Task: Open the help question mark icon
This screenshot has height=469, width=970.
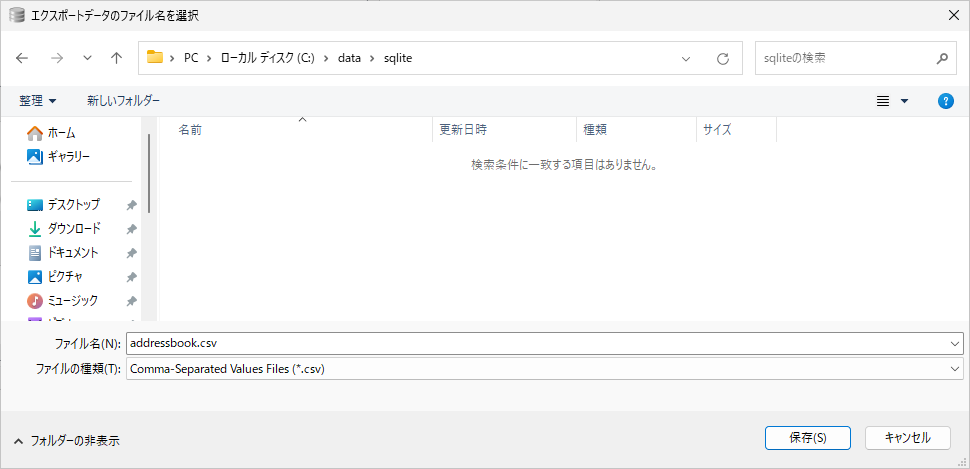Action: click(x=945, y=101)
